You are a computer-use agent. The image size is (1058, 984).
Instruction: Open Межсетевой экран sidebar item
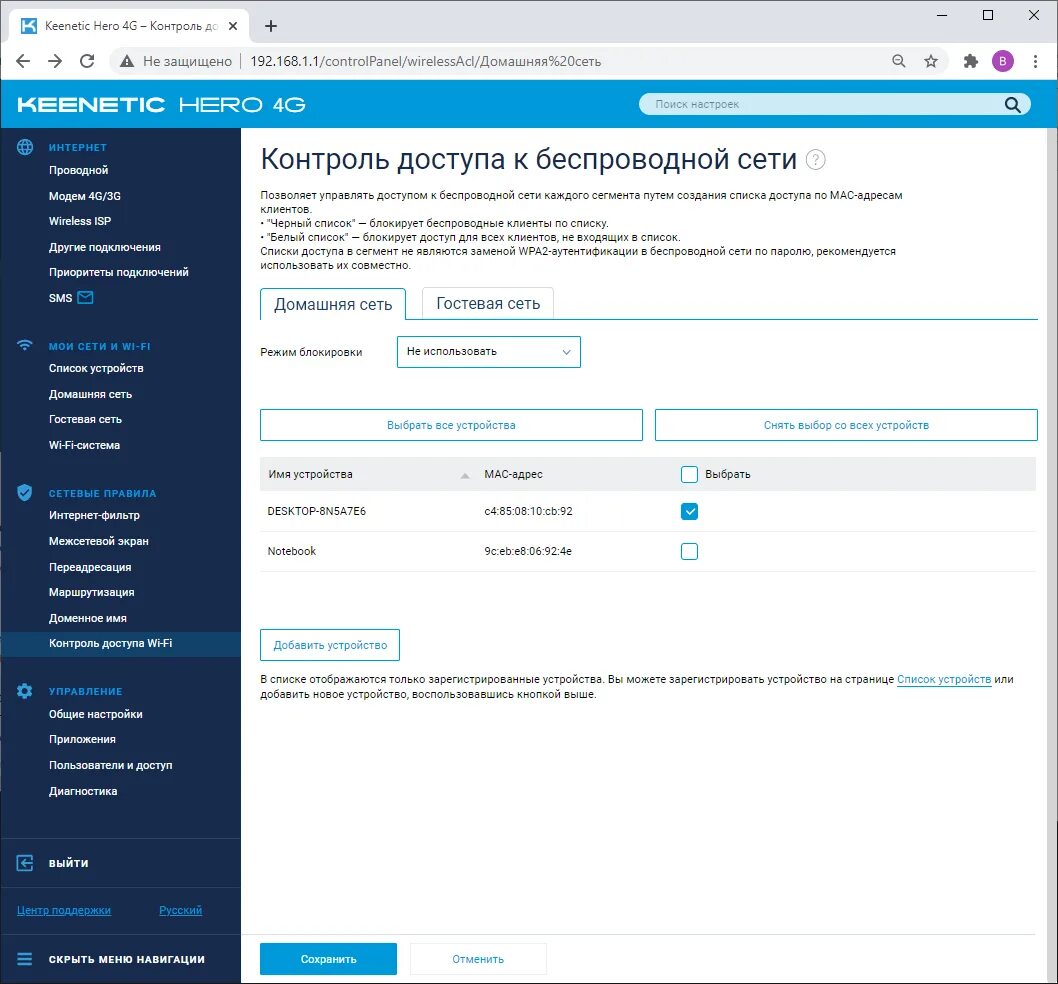[x=99, y=541]
